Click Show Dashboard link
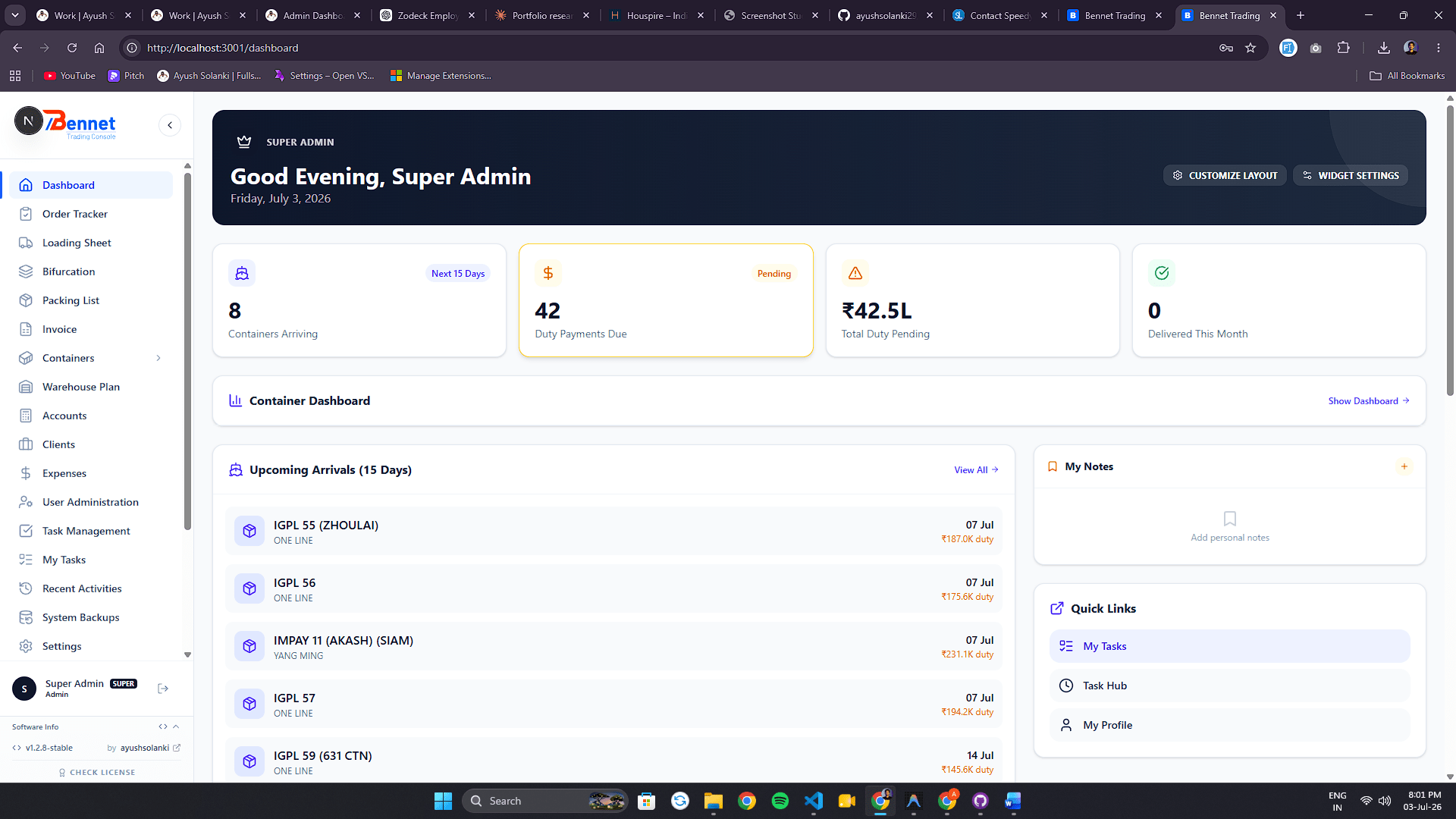 tap(1369, 401)
